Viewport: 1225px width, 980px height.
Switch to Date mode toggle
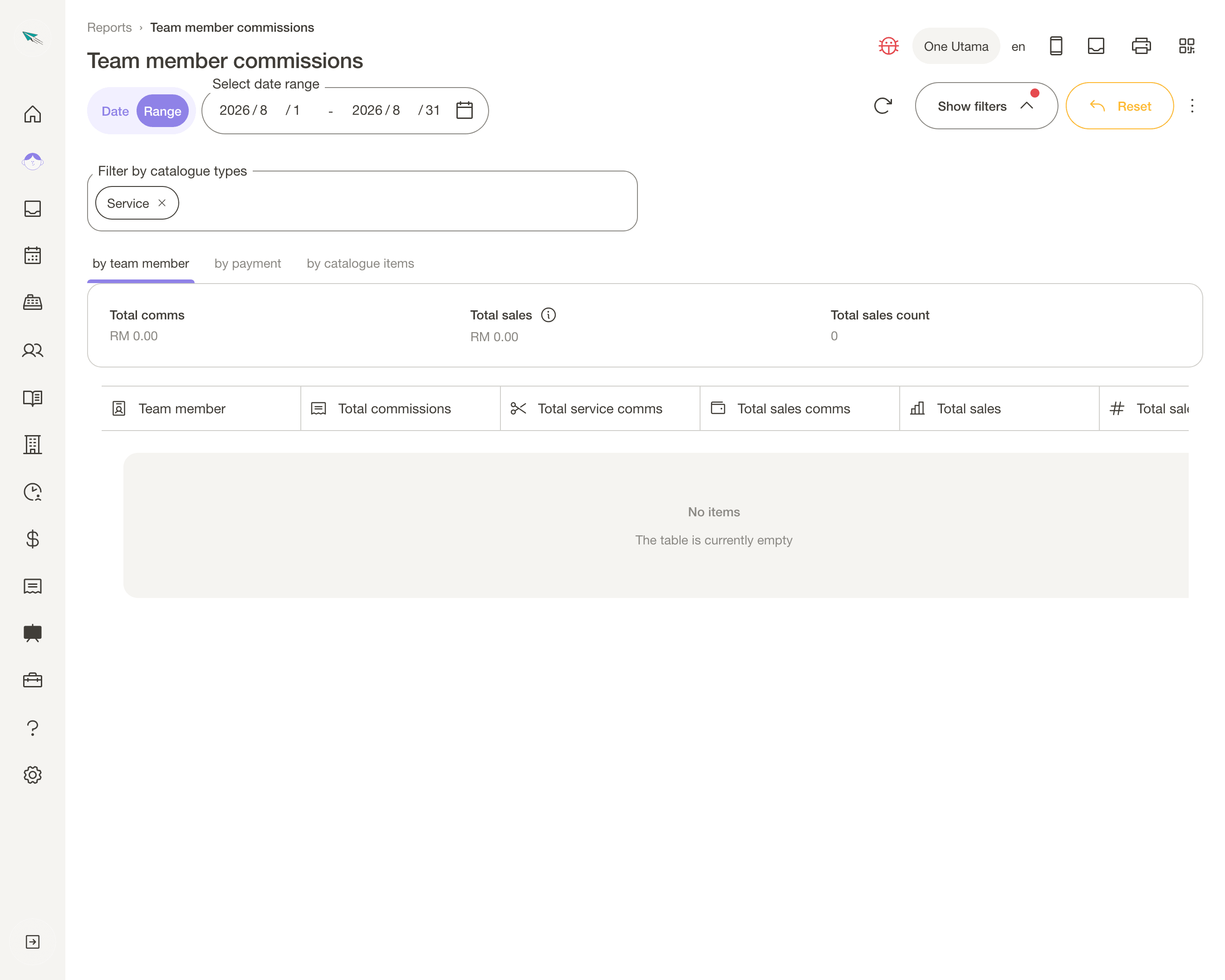tap(115, 111)
